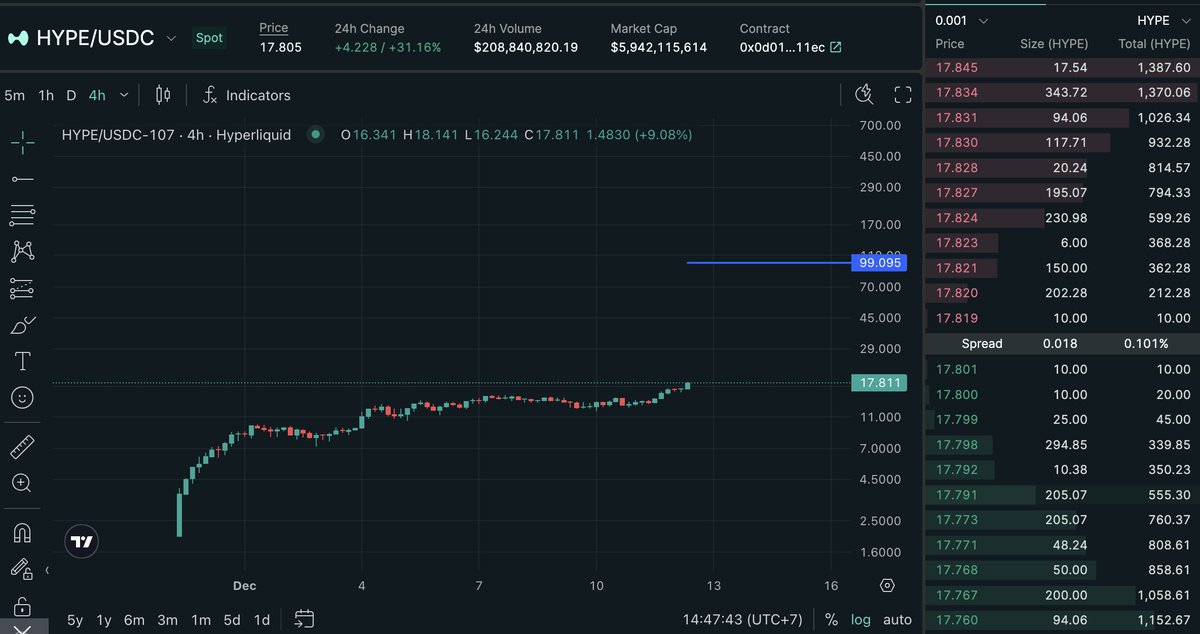The width and height of the screenshot is (1200, 634).
Task: Click the Spread row value 0.101%
Action: pyautogui.click(x=1144, y=343)
